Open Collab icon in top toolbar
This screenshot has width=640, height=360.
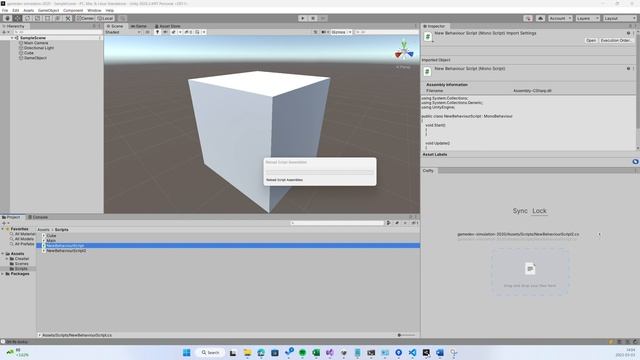528,18
